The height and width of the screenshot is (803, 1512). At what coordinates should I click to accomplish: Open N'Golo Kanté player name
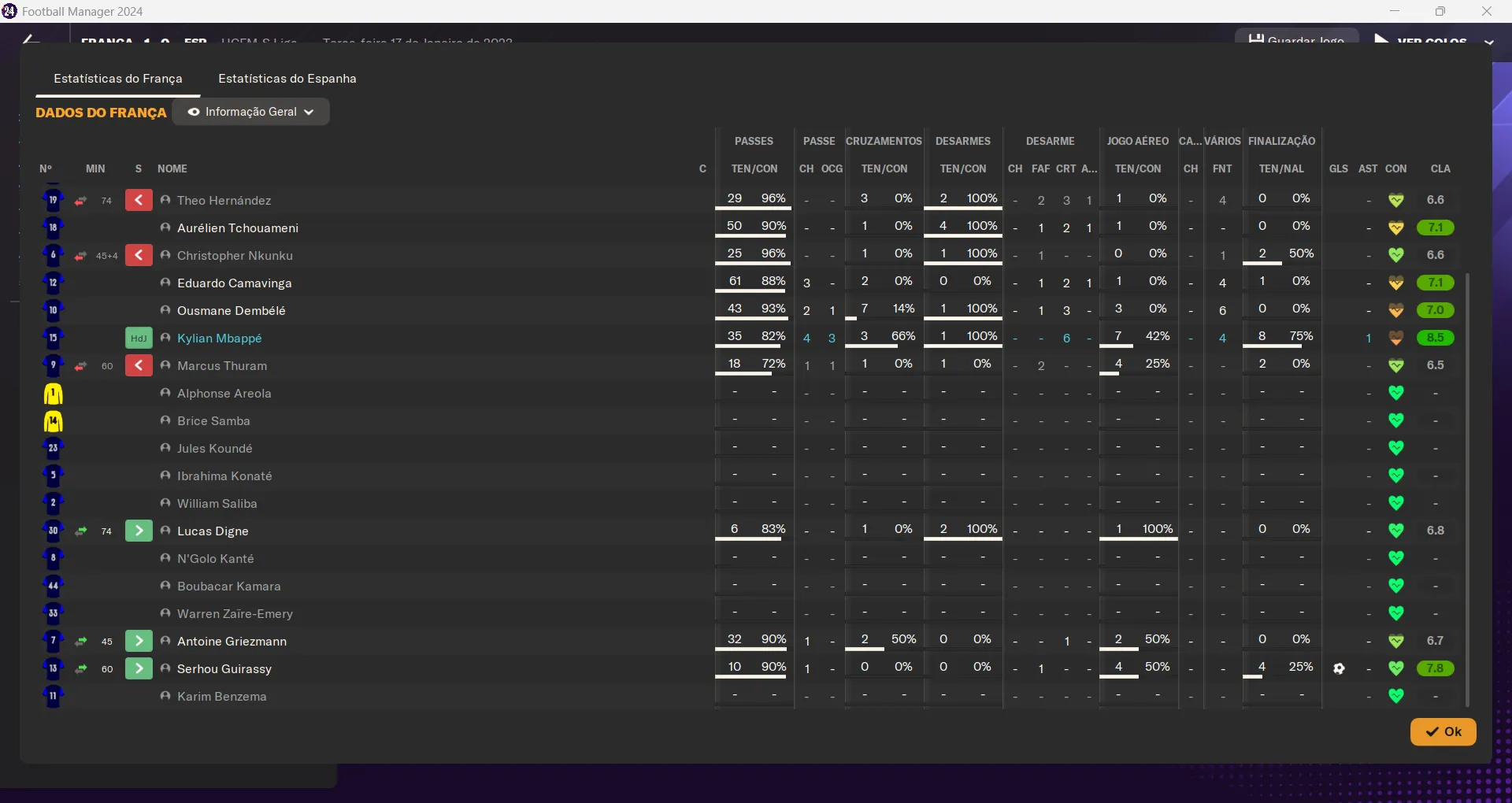coord(216,559)
